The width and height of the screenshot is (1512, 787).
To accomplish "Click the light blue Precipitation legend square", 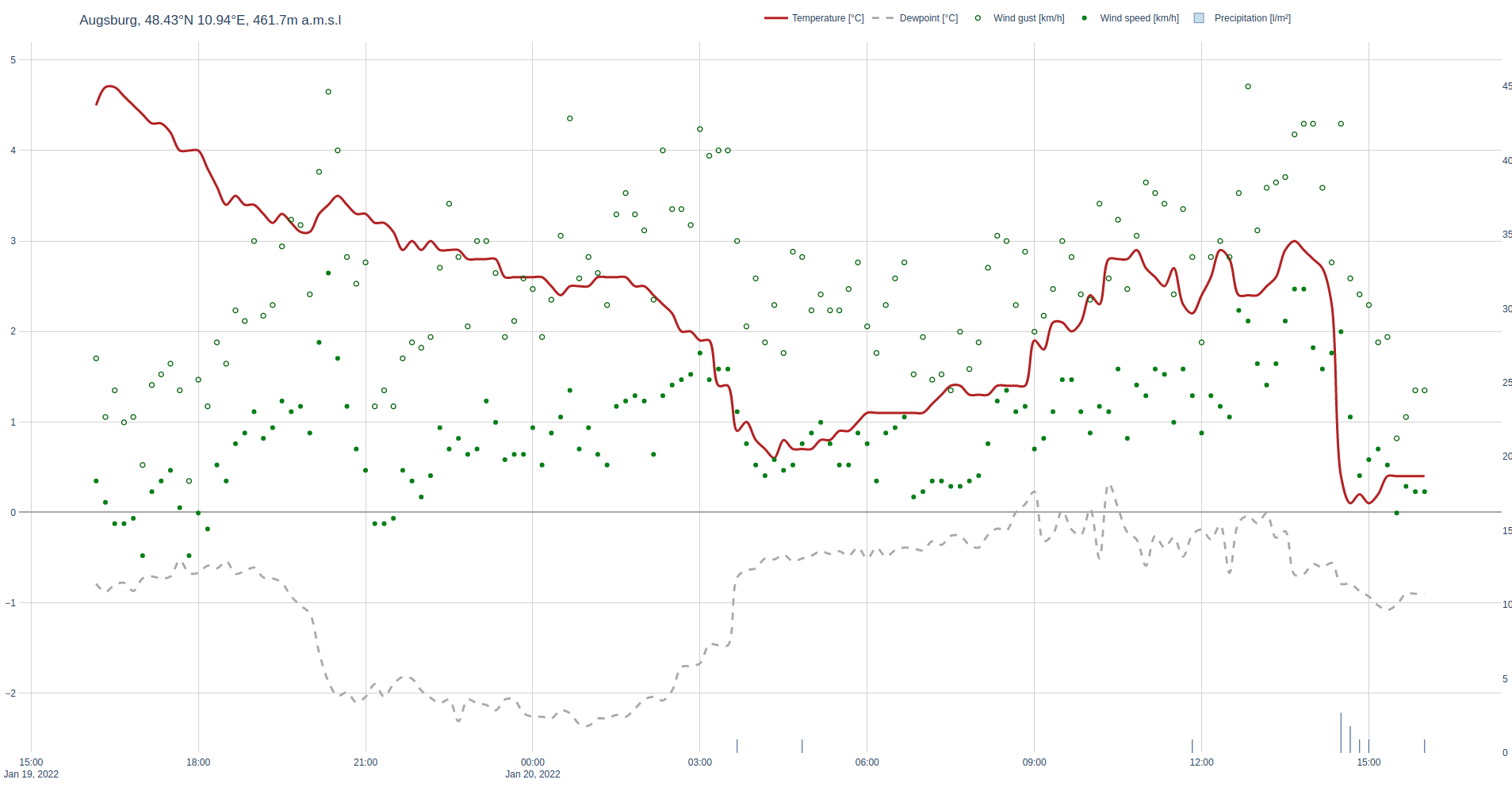I will [x=1199, y=18].
